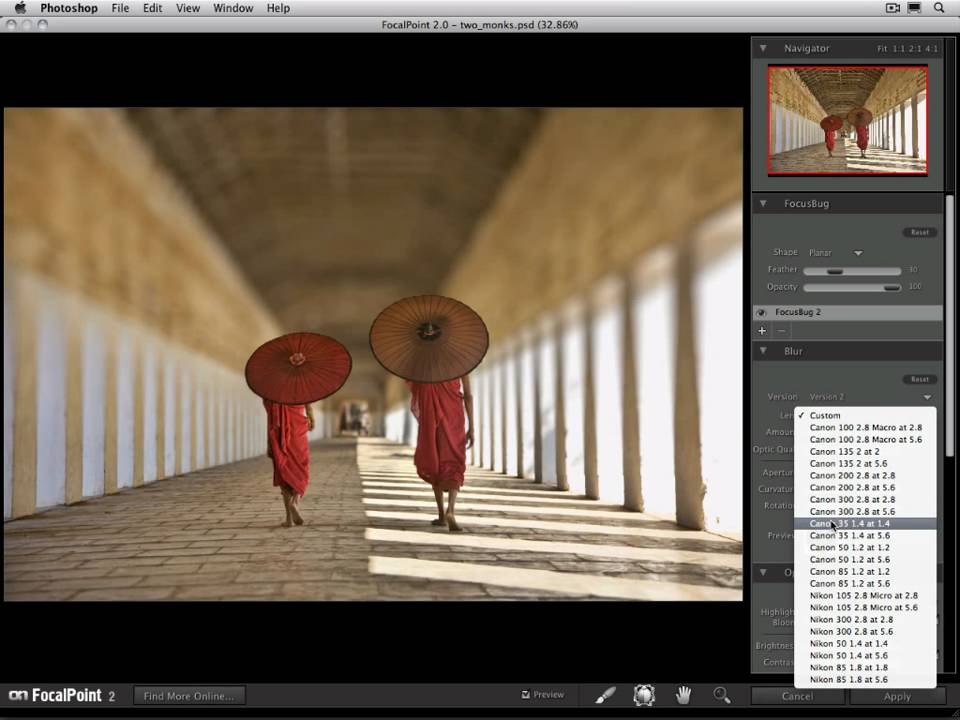The image size is (960, 720).
Task: Open the Version 2 dropdown
Action: coord(869,397)
